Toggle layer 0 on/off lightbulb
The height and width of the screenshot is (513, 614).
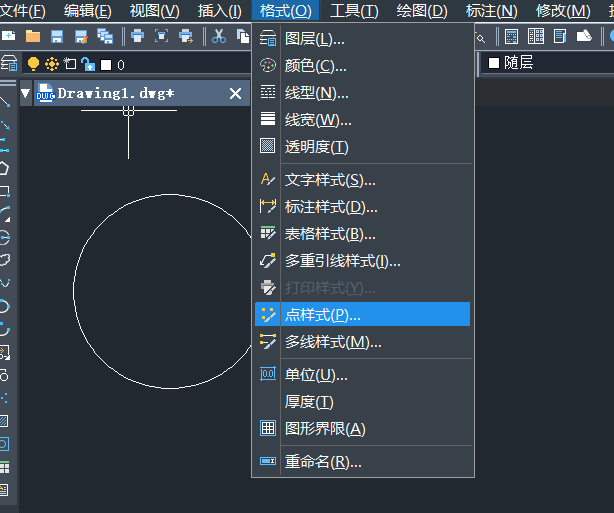pyautogui.click(x=33, y=64)
